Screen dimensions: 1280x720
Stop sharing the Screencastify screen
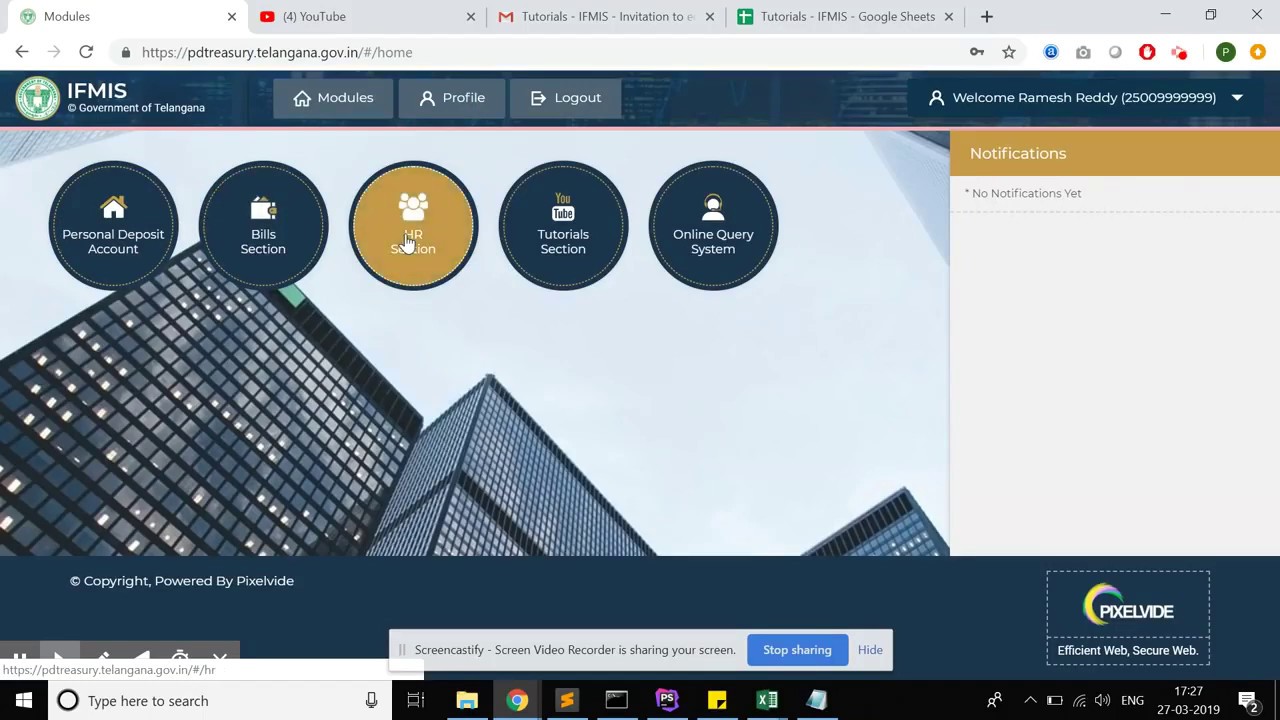point(797,650)
